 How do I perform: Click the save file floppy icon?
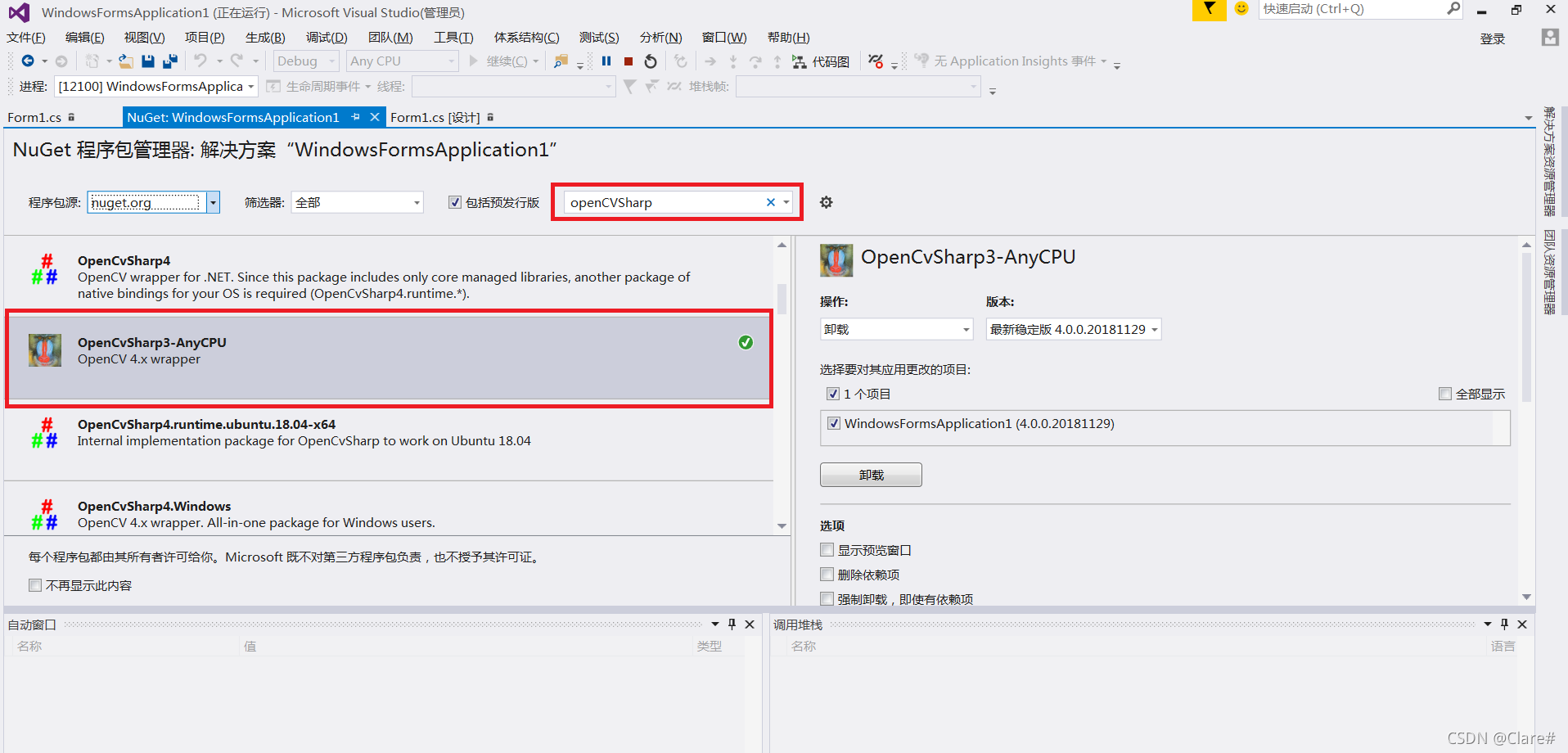(148, 61)
